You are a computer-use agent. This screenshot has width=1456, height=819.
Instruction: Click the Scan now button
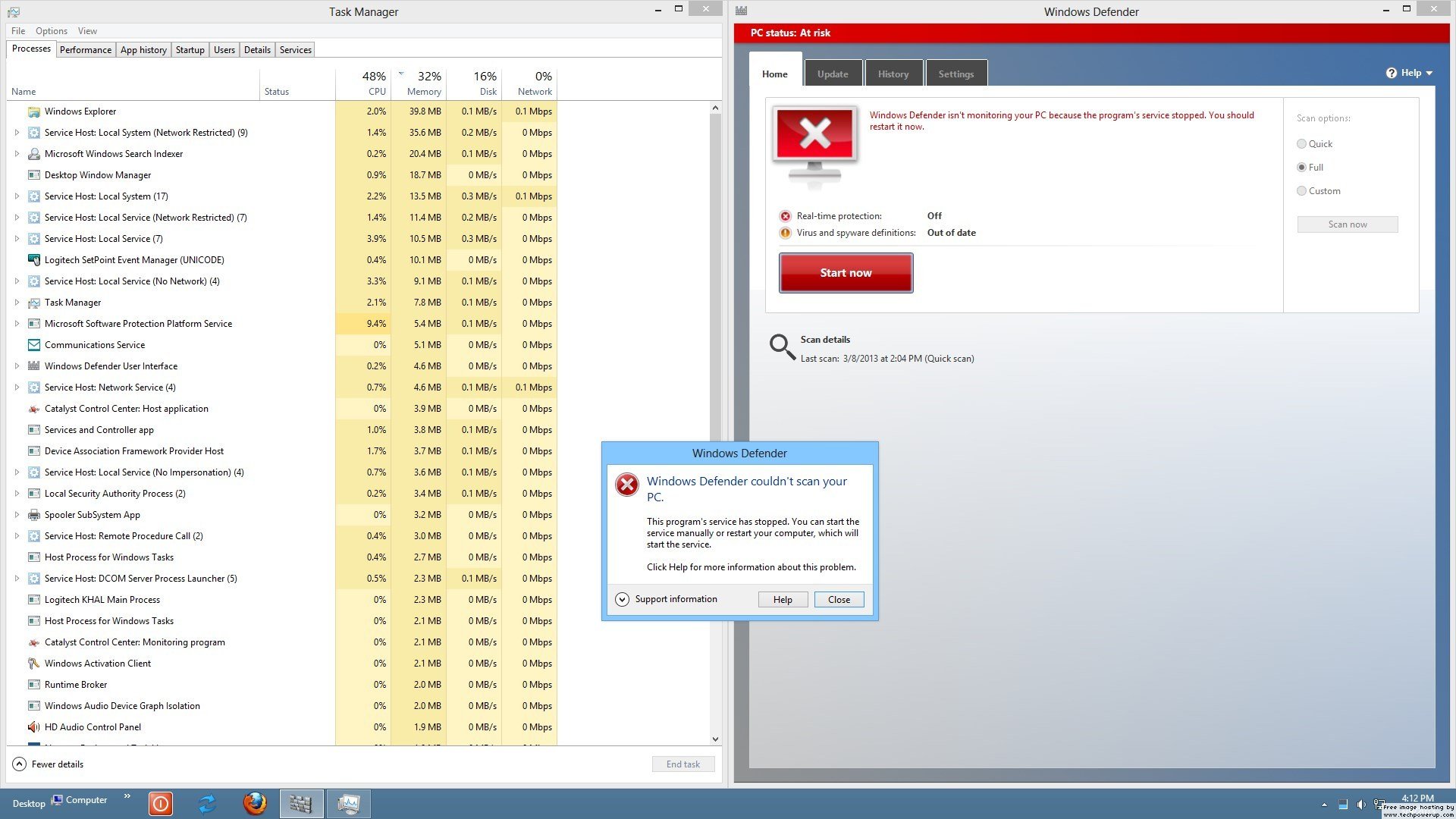coord(1348,224)
